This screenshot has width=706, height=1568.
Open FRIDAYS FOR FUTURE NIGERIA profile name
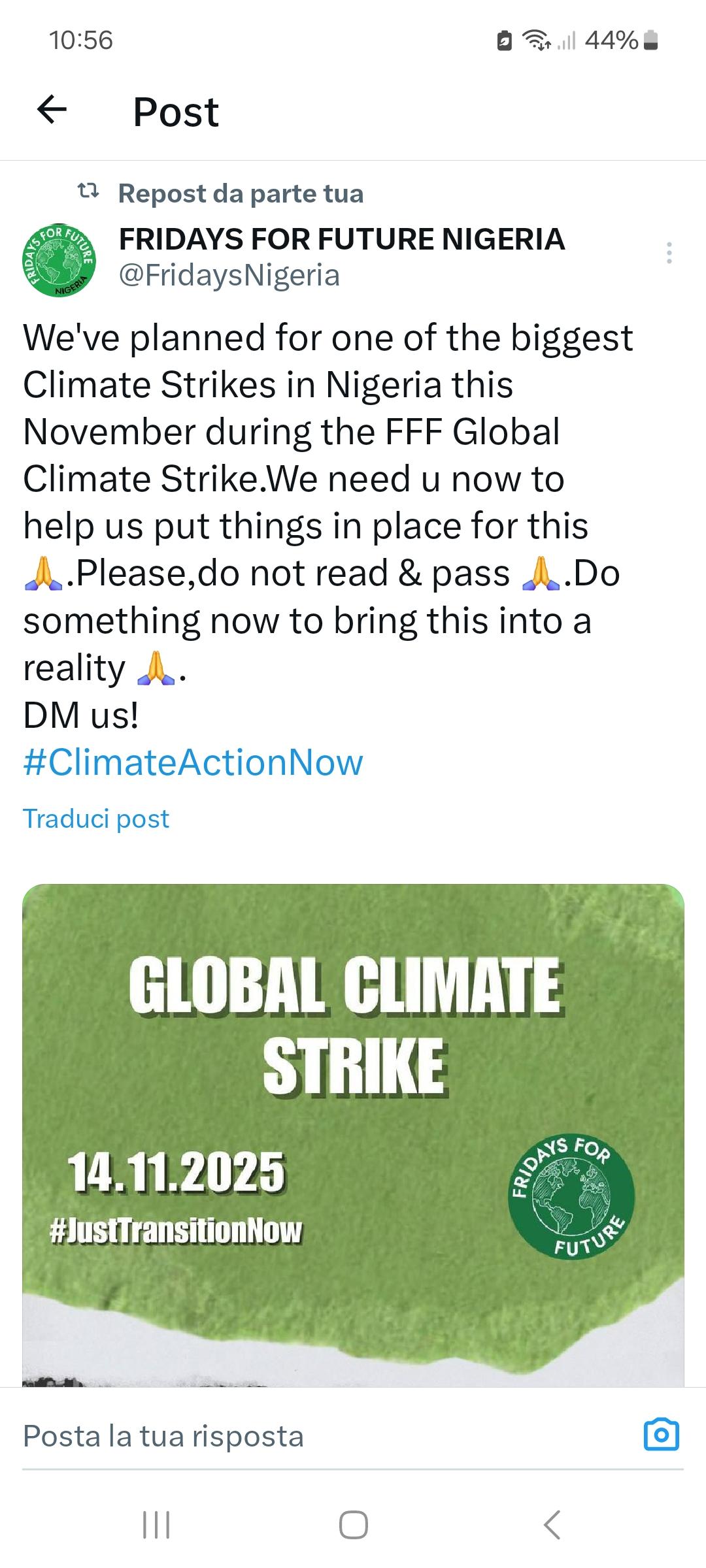point(341,239)
